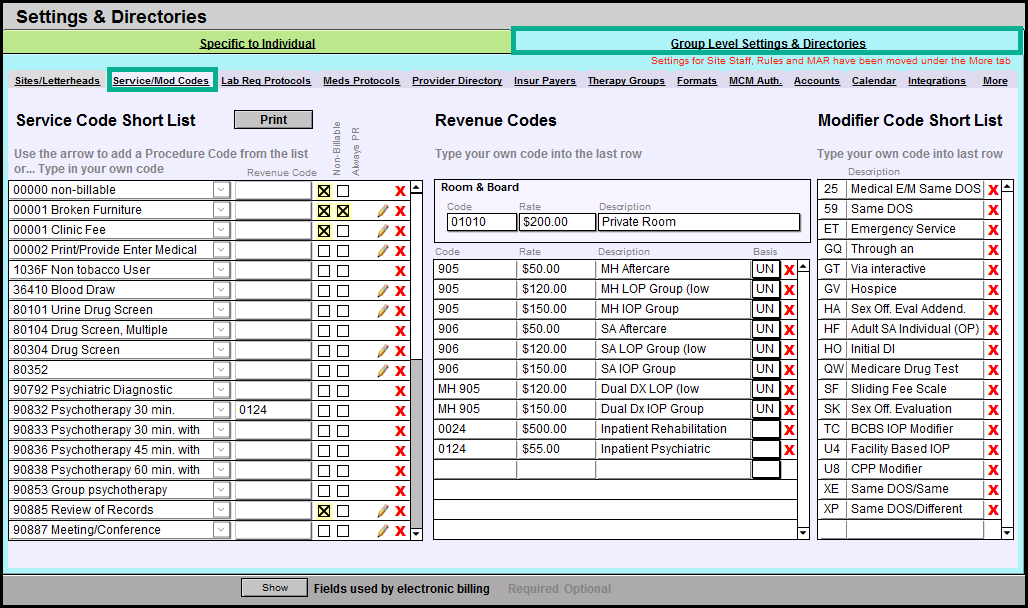1028x608 pixels.
Task: Click pencil edit icon for Broken Furniture
Action: [382, 211]
